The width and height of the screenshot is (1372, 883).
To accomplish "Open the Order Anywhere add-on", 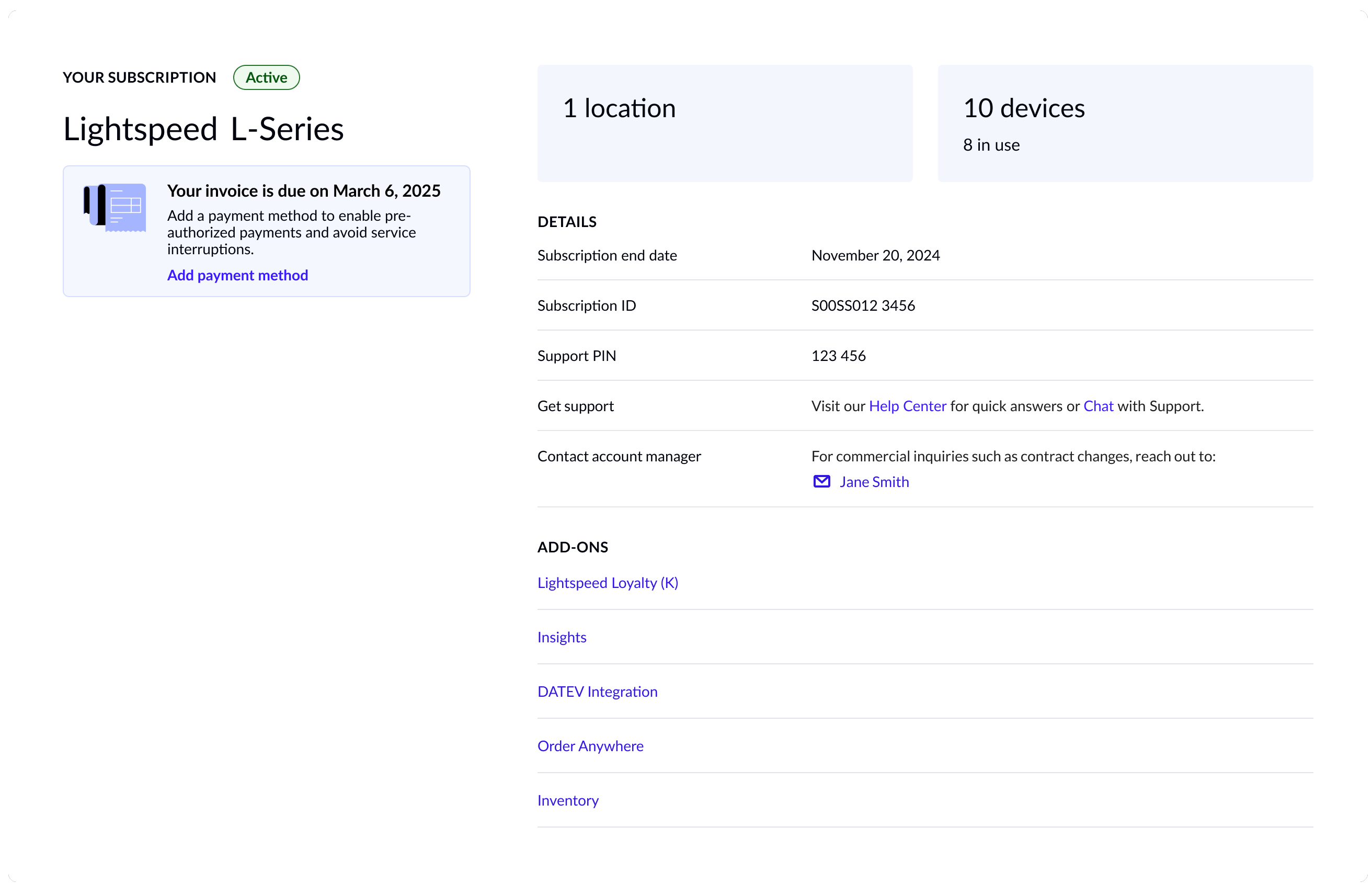I will tap(590, 746).
